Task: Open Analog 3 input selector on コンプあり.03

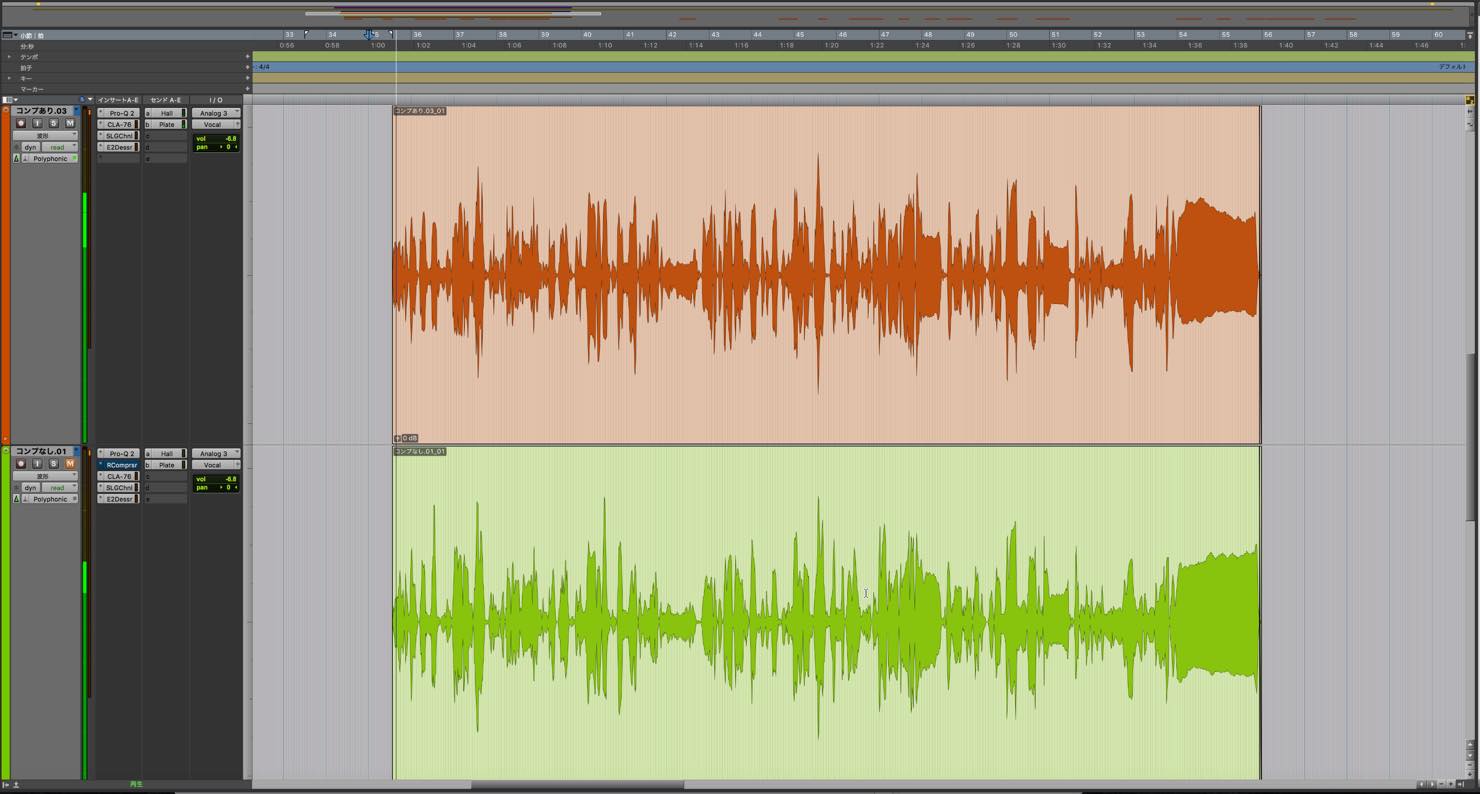Action: (x=215, y=113)
